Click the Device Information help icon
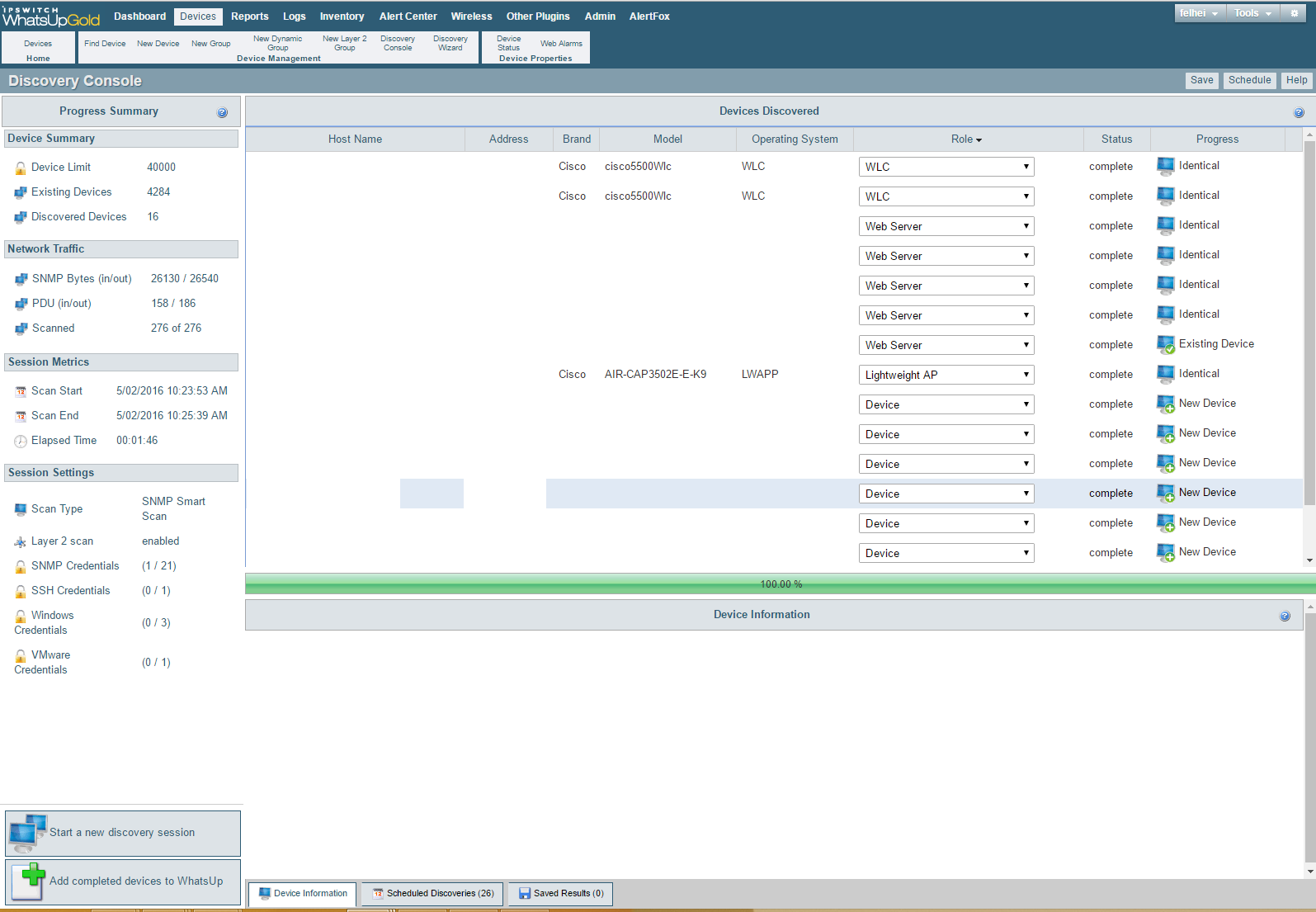 pos(1285,616)
